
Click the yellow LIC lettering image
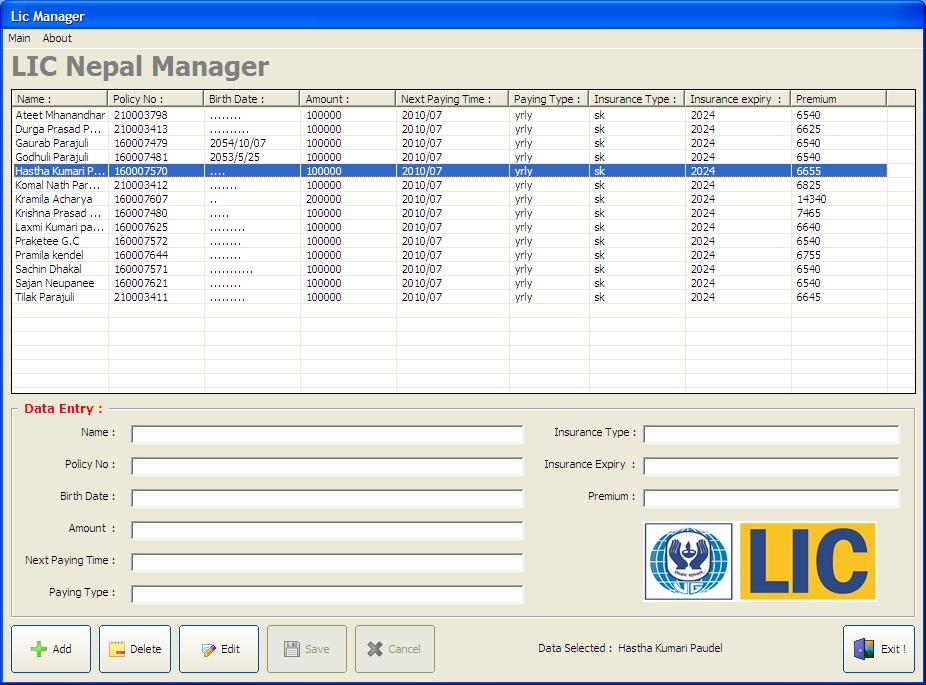808,561
